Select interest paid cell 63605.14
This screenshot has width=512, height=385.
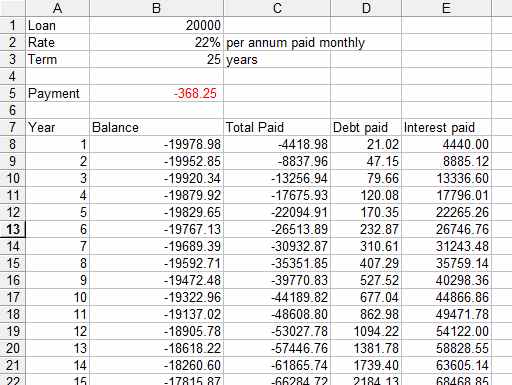pyautogui.click(x=446, y=365)
